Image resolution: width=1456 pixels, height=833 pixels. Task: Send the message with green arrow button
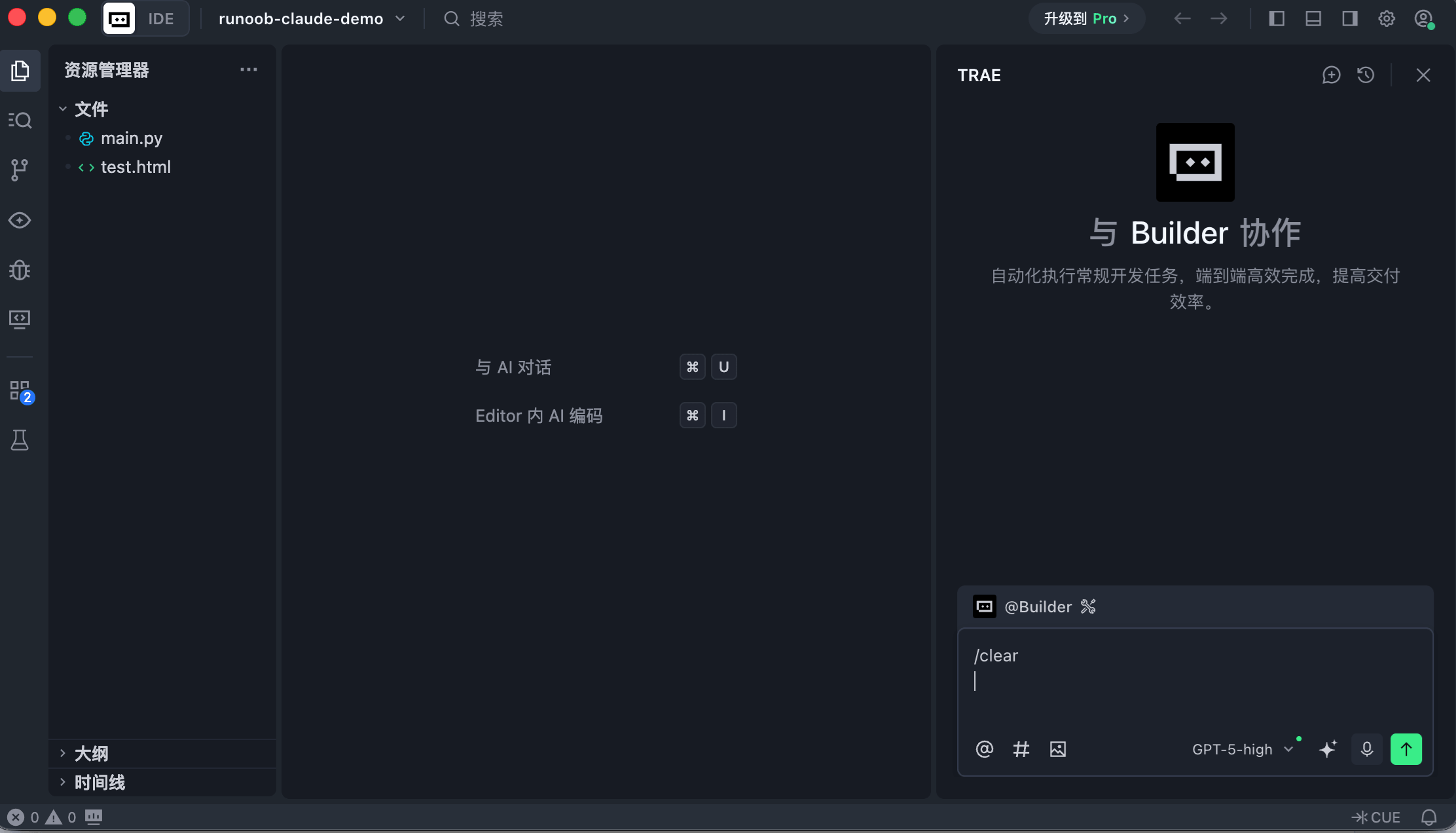coord(1406,749)
